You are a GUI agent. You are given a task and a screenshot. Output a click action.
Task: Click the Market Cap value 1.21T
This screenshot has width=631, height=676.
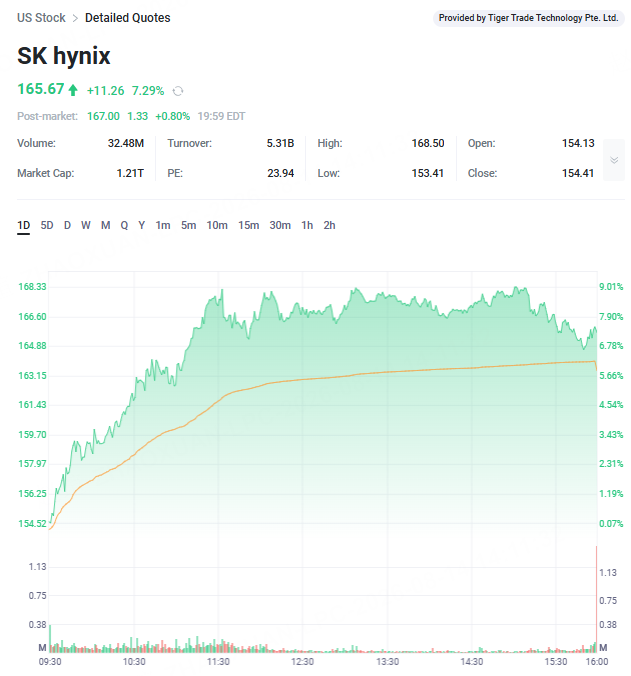(x=130, y=173)
